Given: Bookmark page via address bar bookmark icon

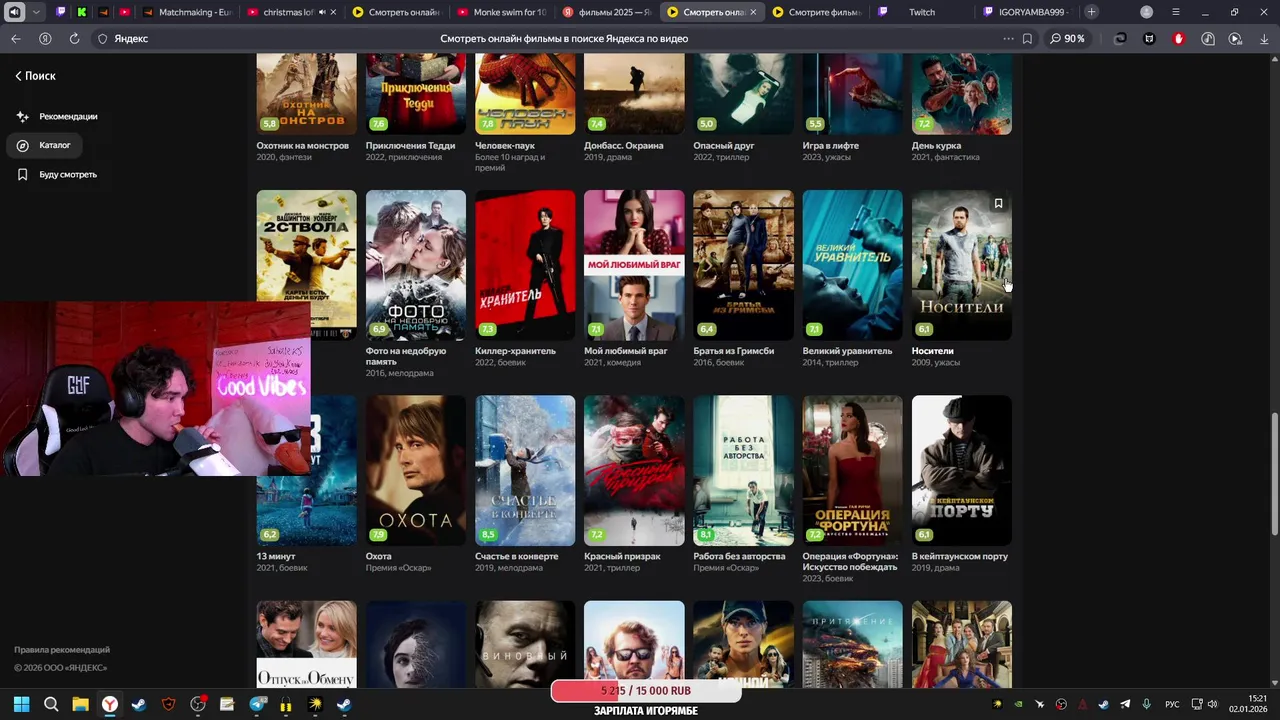Looking at the screenshot, I should click(x=1027, y=38).
